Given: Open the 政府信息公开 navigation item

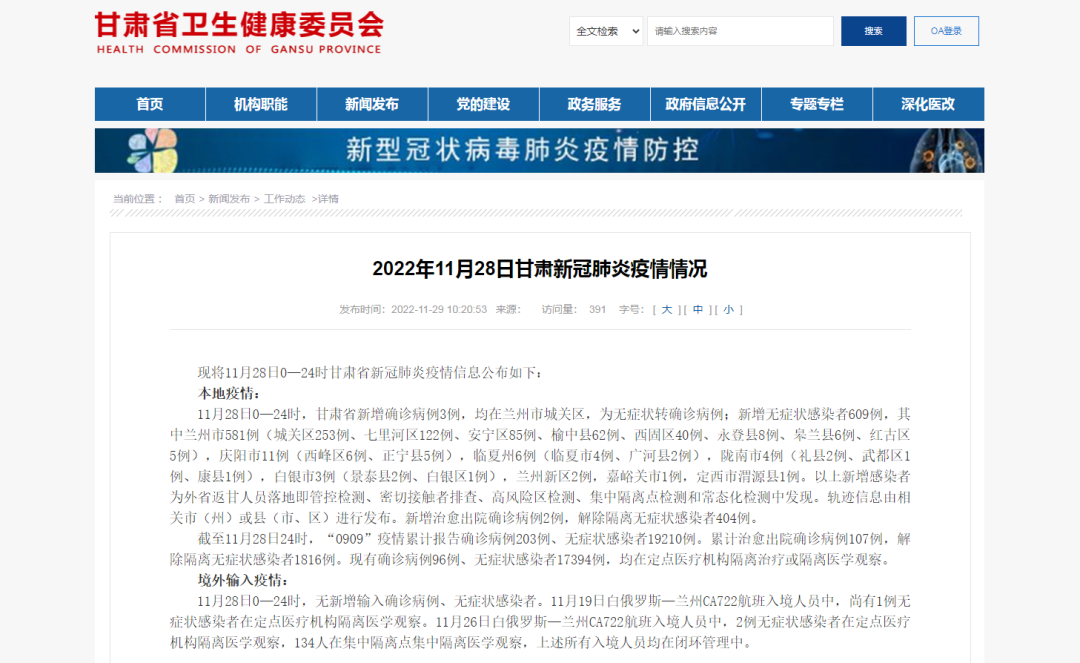Looking at the screenshot, I should click(705, 104).
